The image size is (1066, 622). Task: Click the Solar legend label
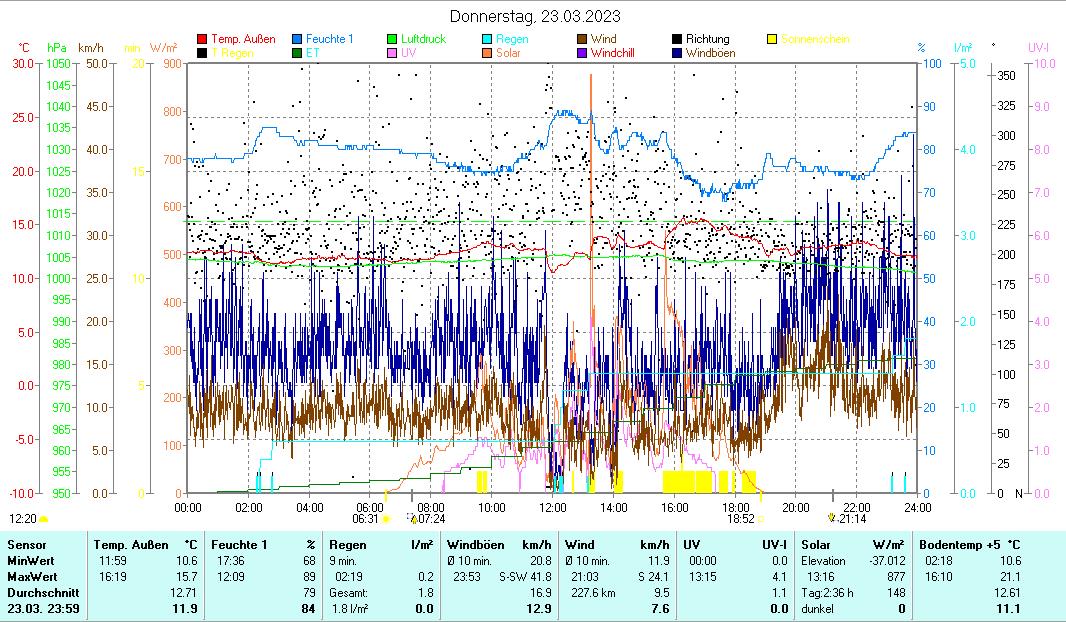(x=508, y=52)
